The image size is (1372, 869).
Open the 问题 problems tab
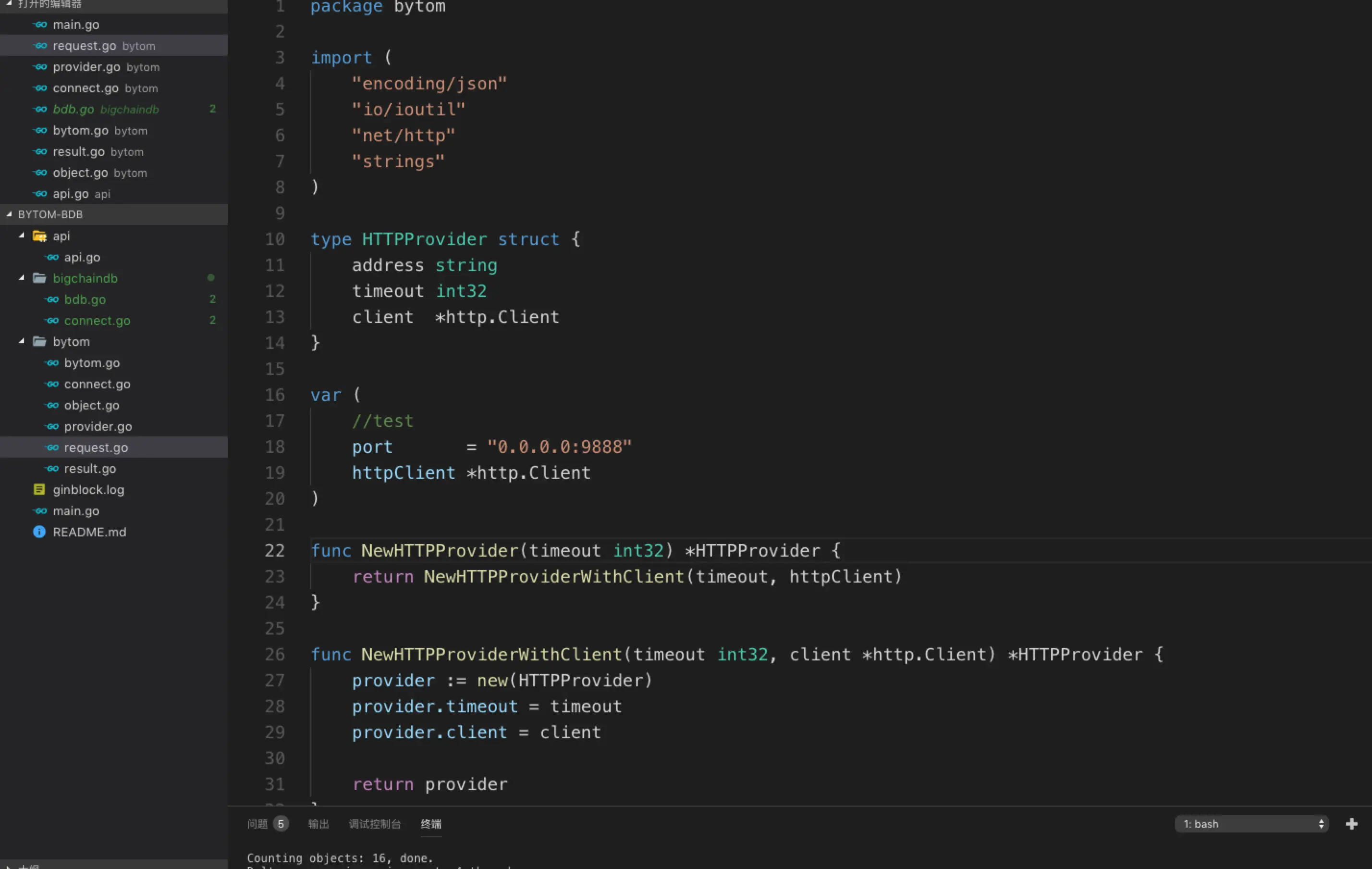point(257,823)
